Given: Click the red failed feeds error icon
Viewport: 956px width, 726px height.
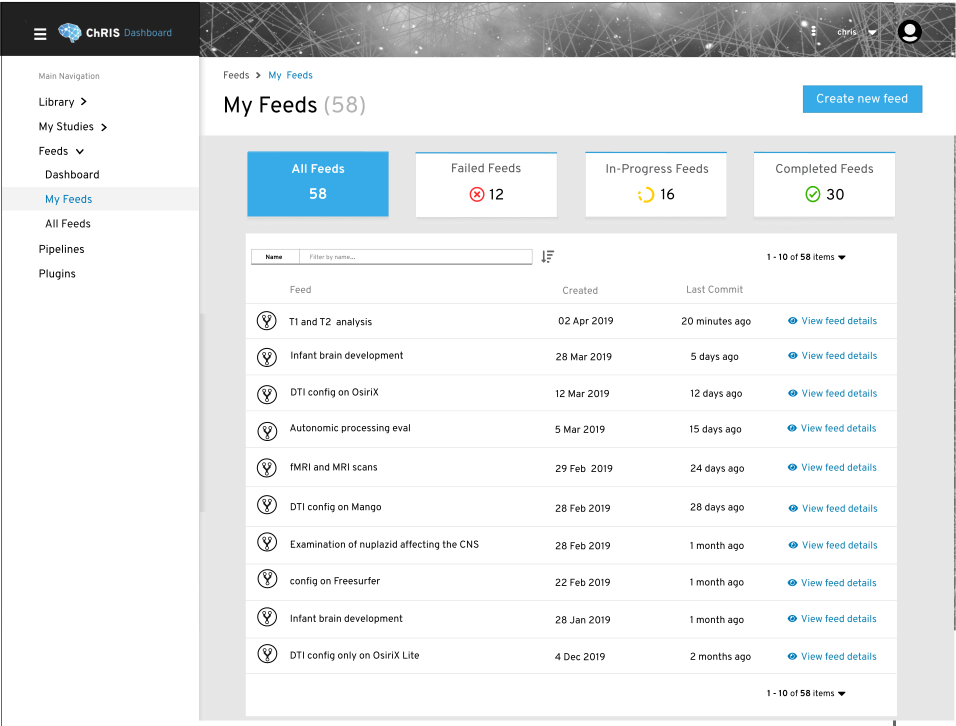Looking at the screenshot, I should [476, 194].
